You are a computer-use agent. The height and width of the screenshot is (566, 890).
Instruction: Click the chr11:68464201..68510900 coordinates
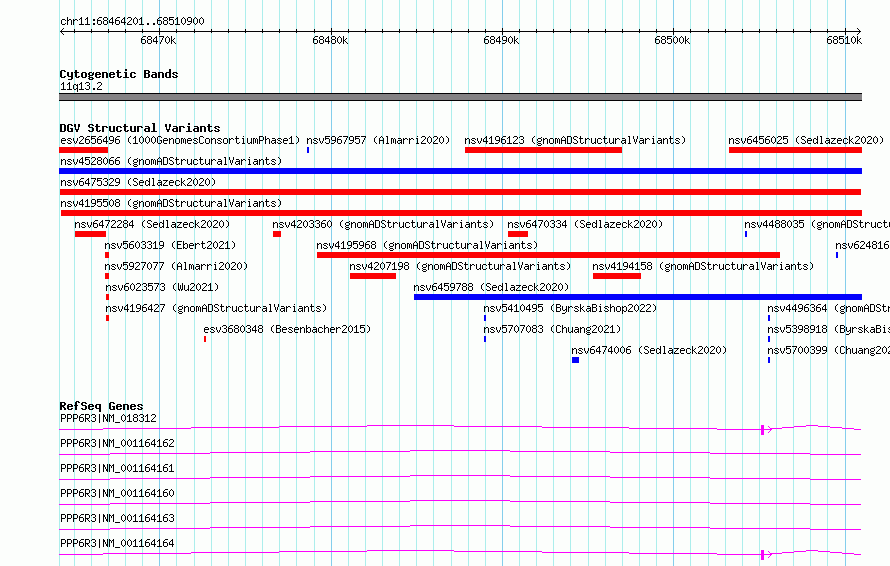tap(132, 22)
